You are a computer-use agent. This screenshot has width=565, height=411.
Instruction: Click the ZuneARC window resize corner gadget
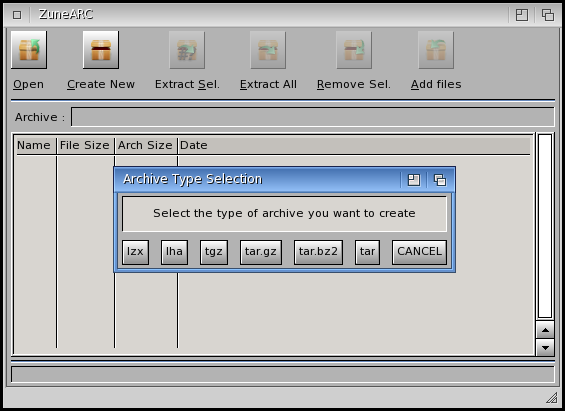[x=552, y=398]
